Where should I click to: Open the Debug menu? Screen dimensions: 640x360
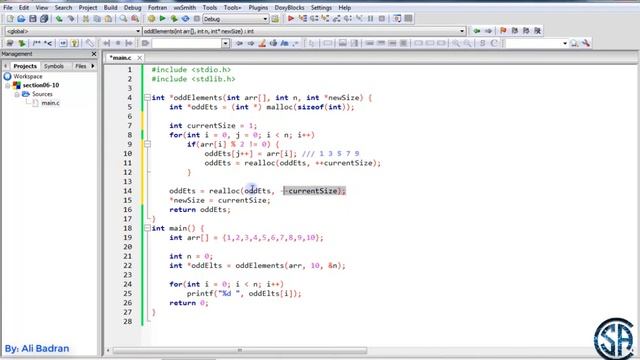pos(132,8)
